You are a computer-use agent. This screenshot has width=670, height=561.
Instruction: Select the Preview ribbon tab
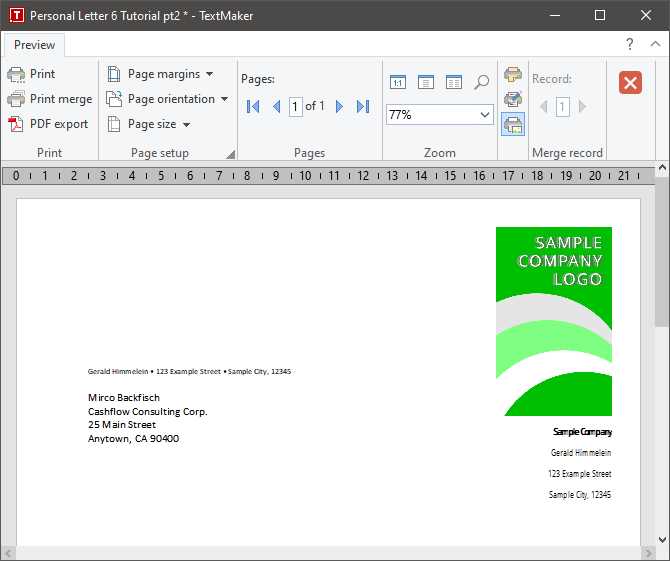[35, 45]
